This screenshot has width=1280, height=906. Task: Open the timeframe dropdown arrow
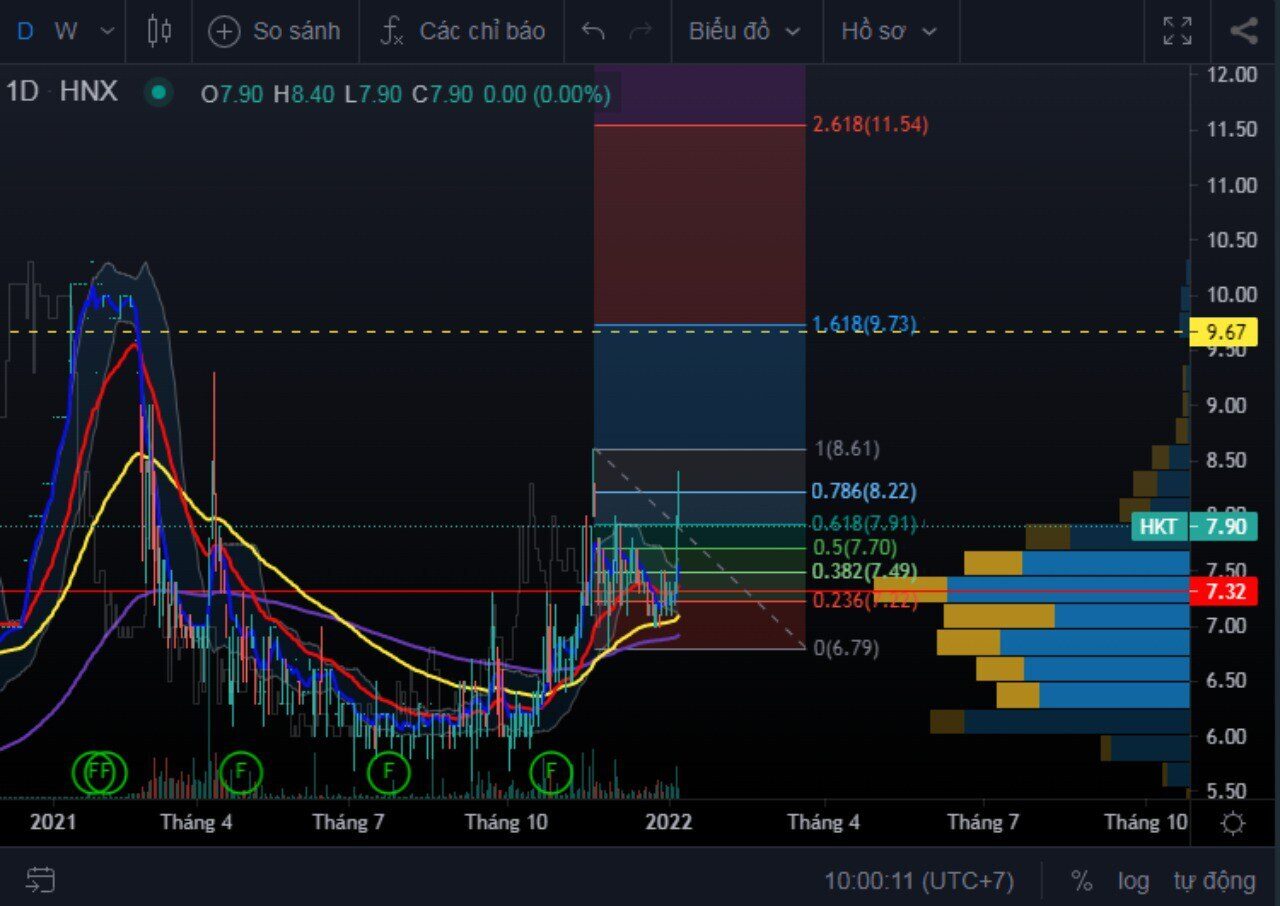(x=107, y=31)
